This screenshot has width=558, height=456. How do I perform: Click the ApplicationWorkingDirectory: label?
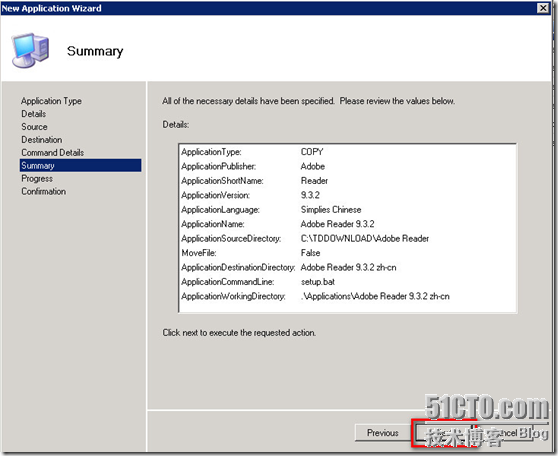pos(233,296)
